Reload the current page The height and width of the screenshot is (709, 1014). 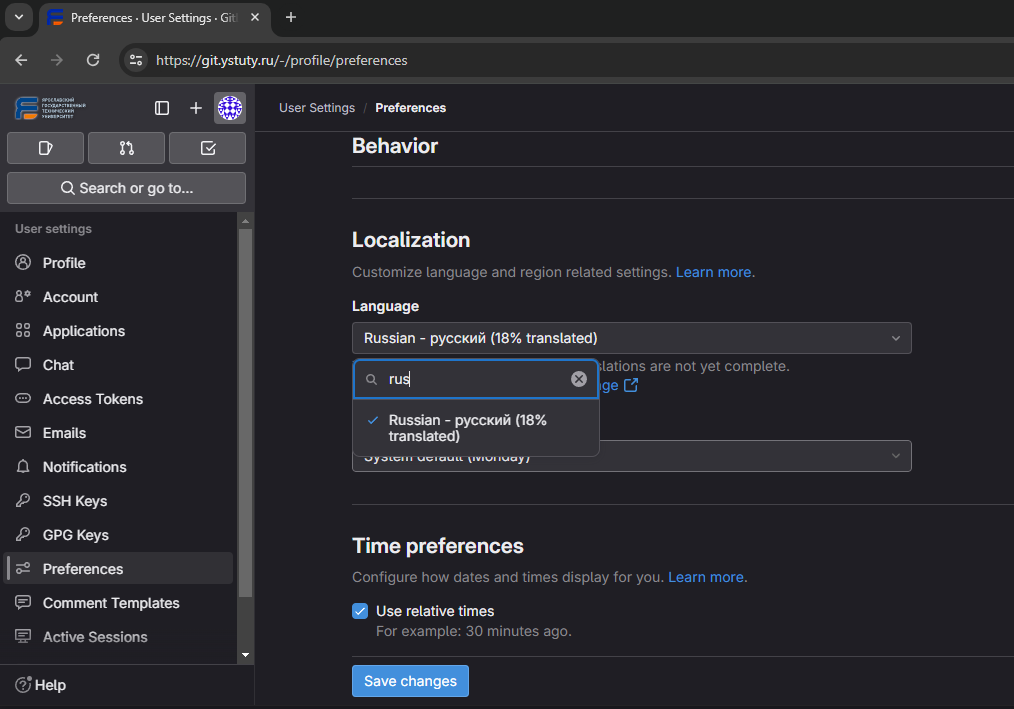tap(93, 60)
